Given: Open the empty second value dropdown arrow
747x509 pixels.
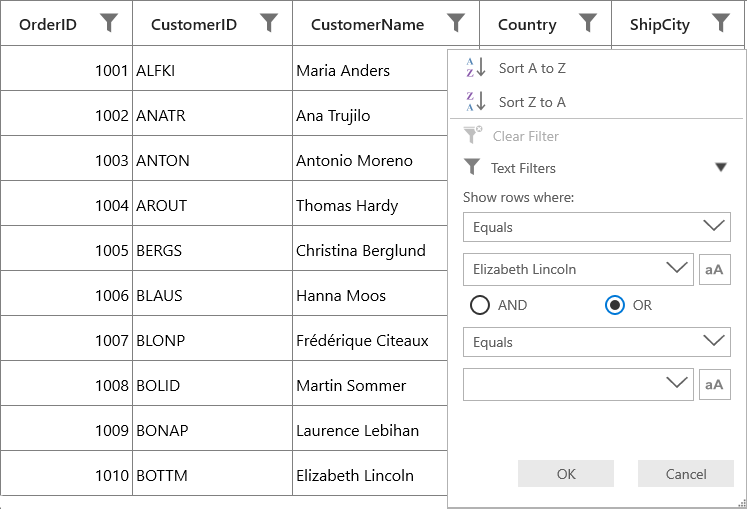Looking at the screenshot, I should 676,383.
